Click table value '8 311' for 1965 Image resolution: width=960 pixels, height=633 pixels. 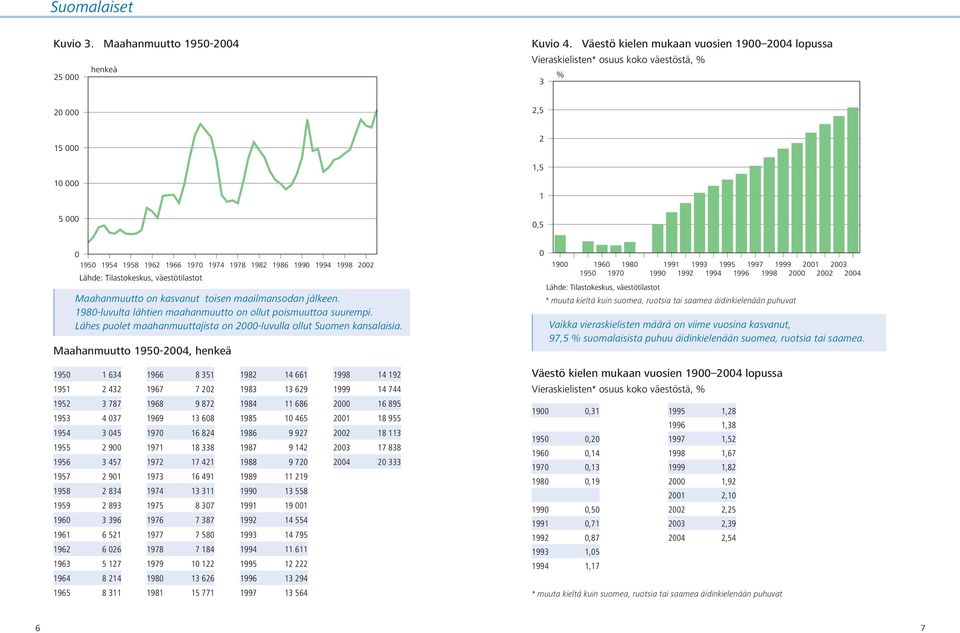tap(111, 593)
